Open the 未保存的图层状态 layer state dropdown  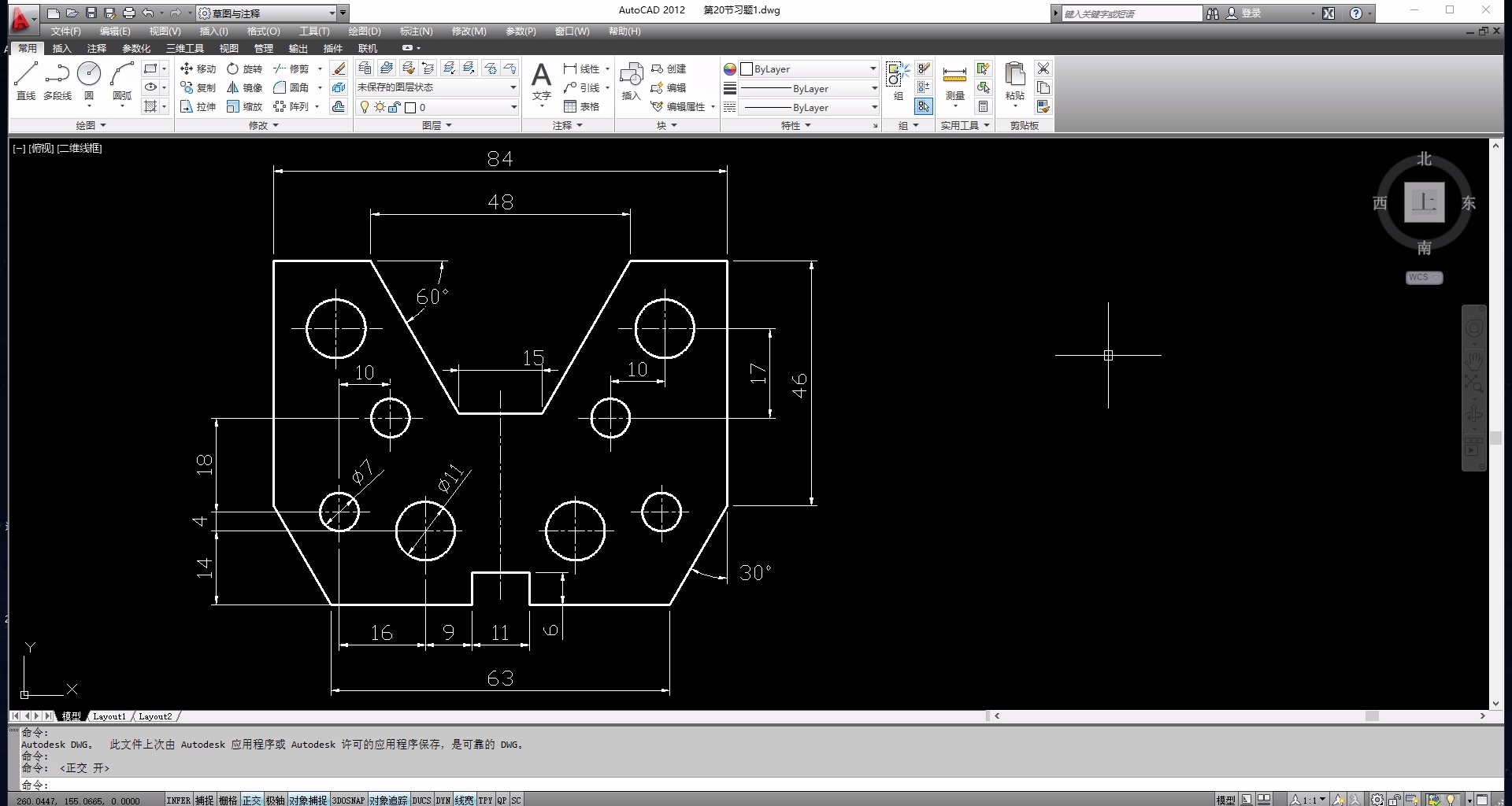pyautogui.click(x=436, y=87)
